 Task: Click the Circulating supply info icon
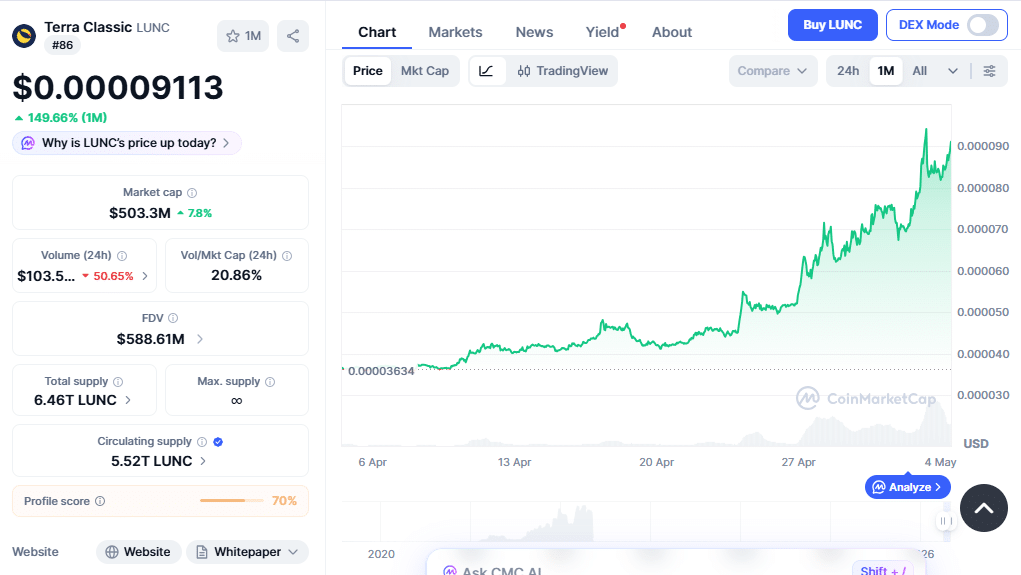(202, 442)
